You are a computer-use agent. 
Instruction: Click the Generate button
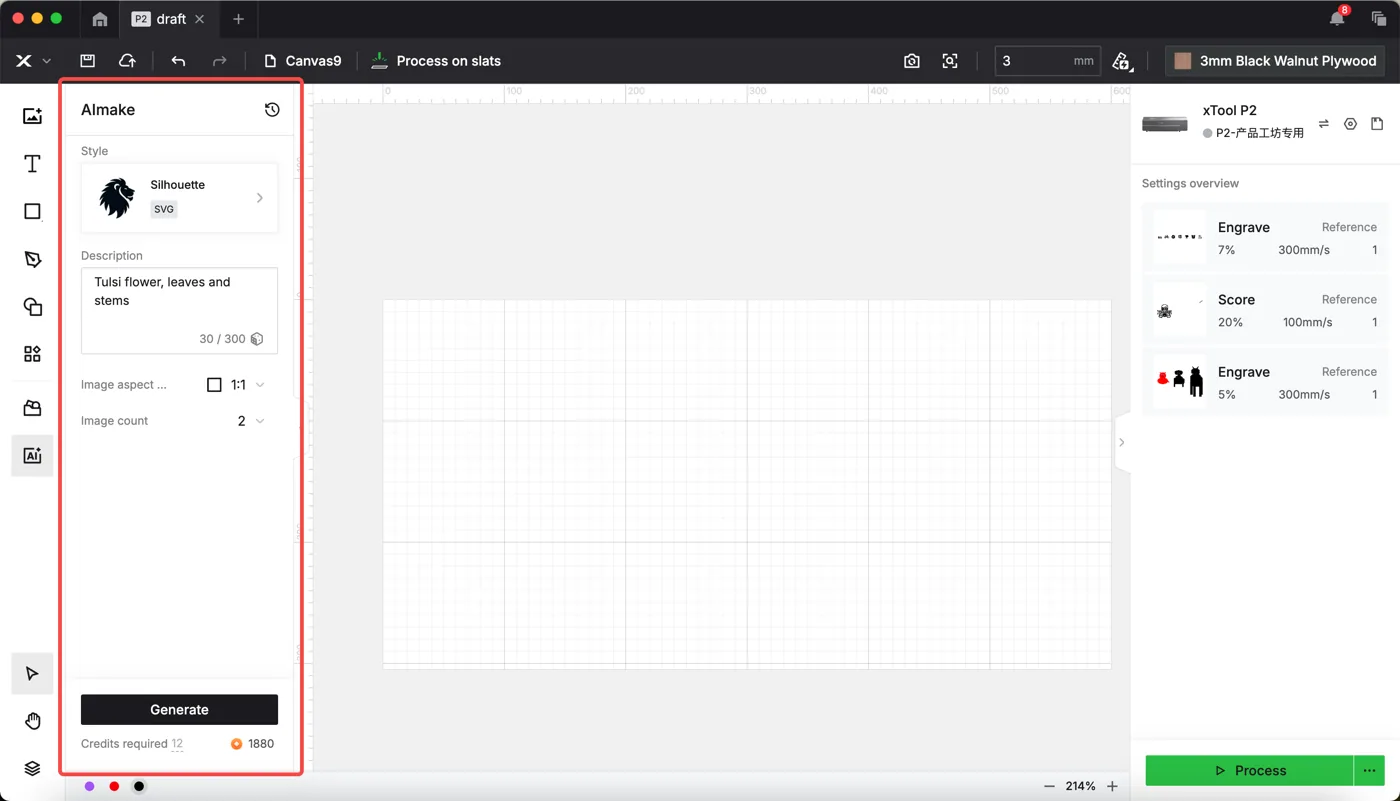click(179, 710)
